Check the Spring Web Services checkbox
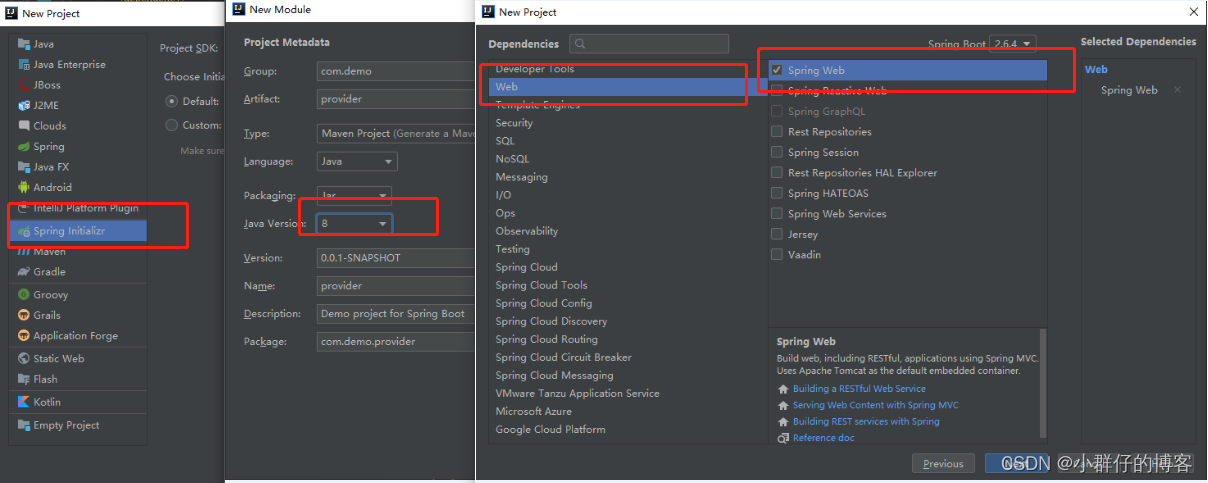This screenshot has width=1208, height=483. point(777,214)
